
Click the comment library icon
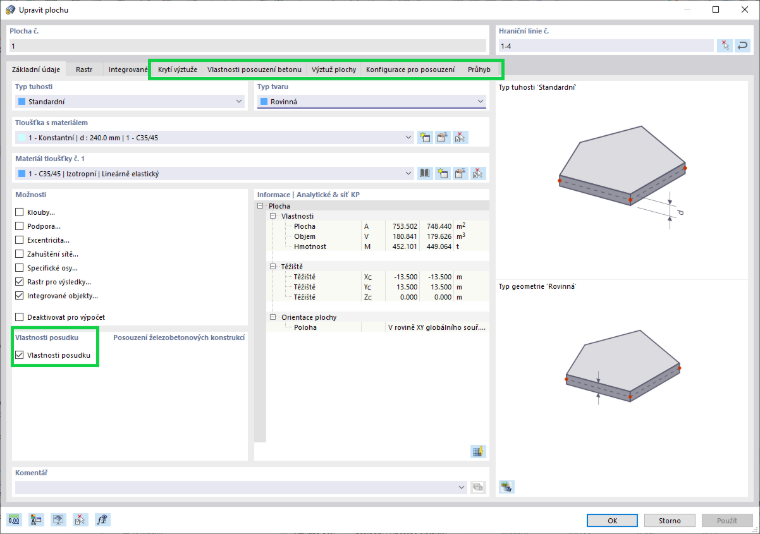[x=478, y=487]
